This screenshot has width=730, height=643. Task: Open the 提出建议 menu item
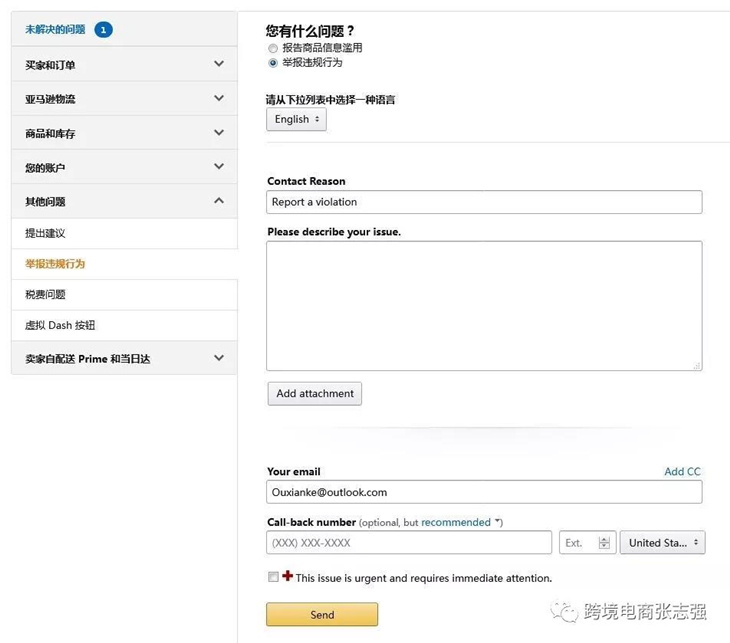45,233
